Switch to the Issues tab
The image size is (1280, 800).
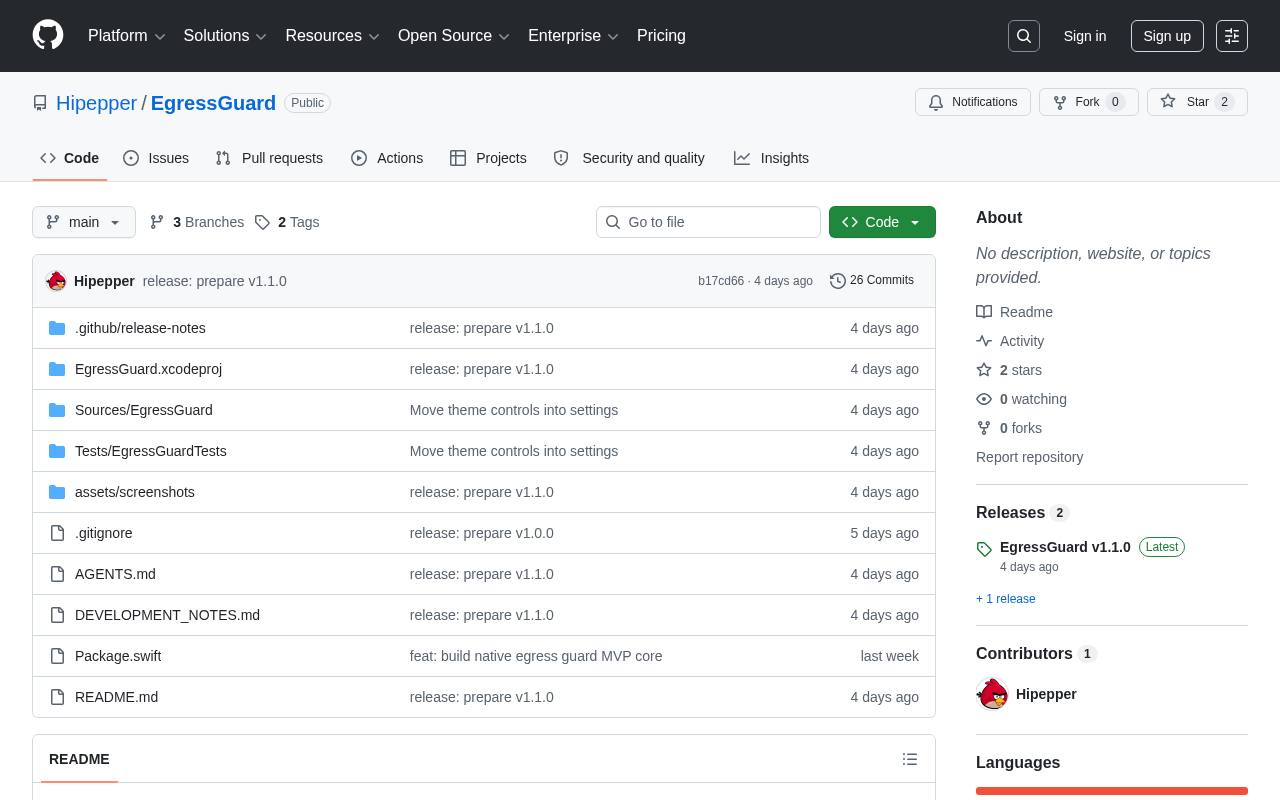[x=156, y=158]
